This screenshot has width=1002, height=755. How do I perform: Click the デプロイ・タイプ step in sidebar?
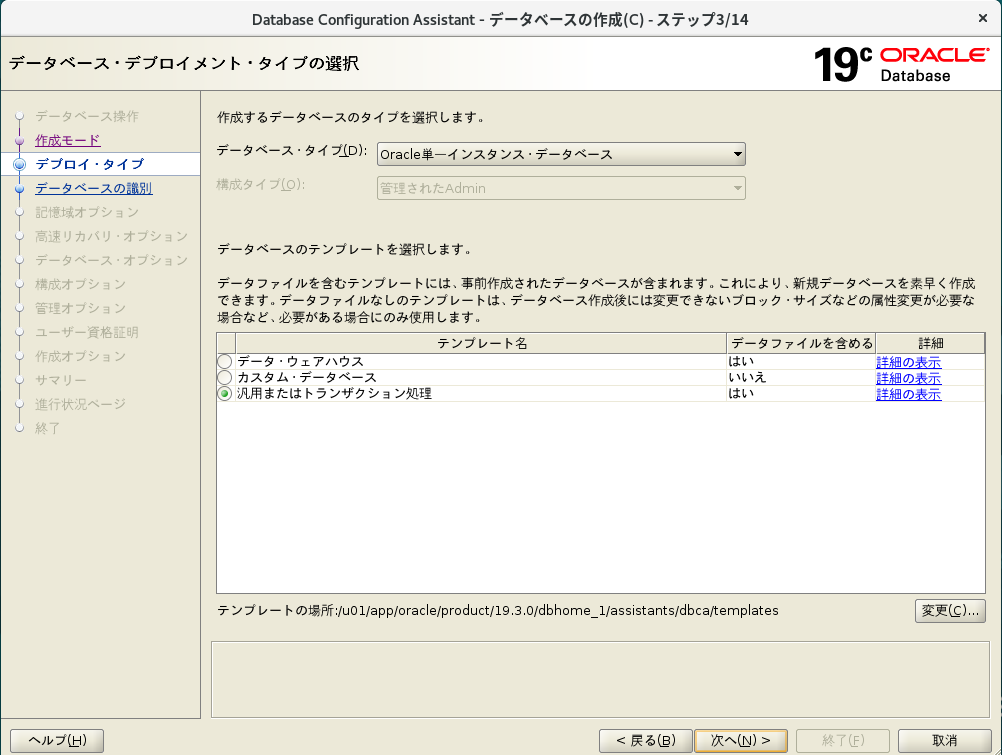[x=89, y=164]
